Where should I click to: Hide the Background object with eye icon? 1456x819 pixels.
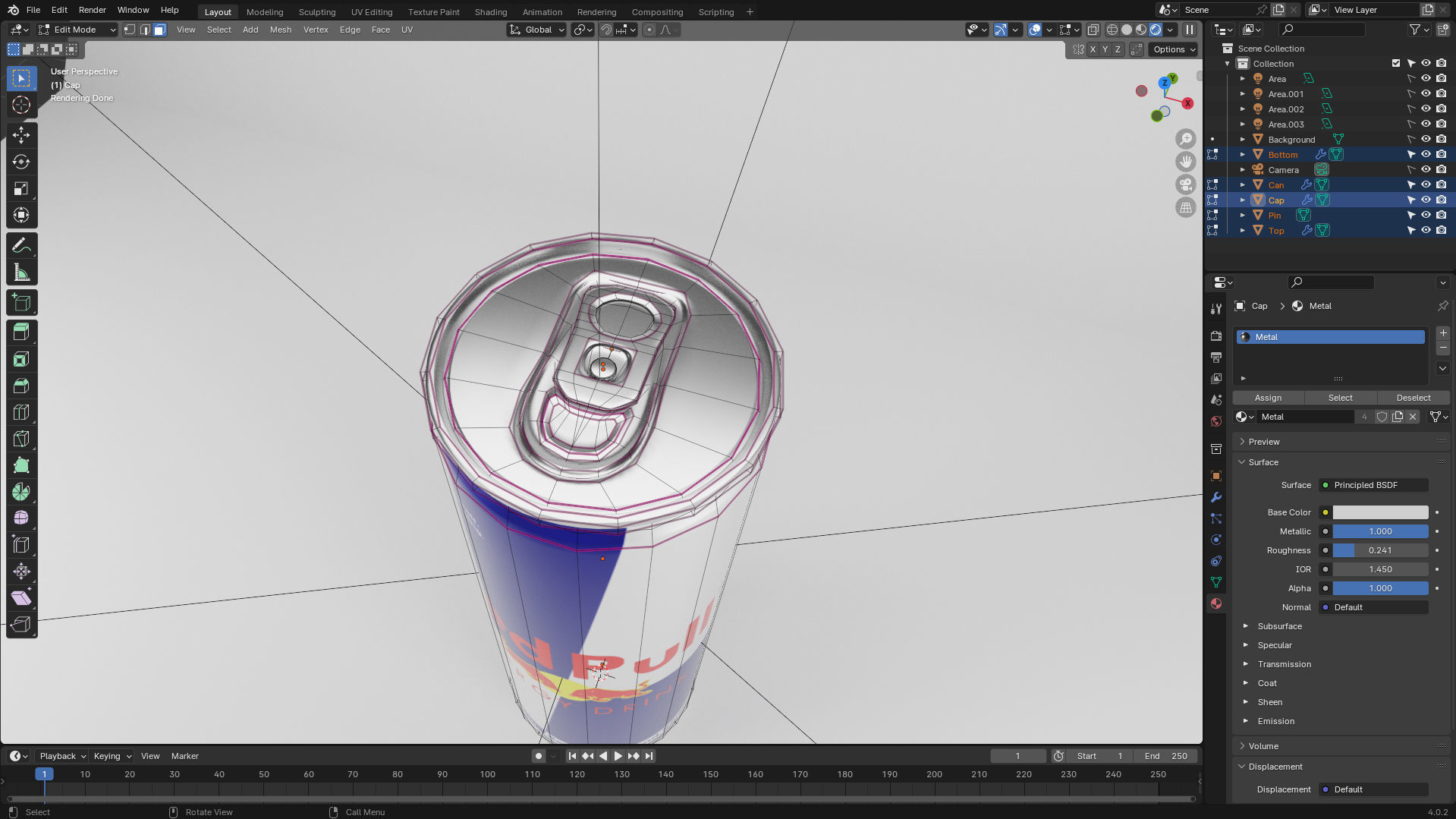(1426, 140)
